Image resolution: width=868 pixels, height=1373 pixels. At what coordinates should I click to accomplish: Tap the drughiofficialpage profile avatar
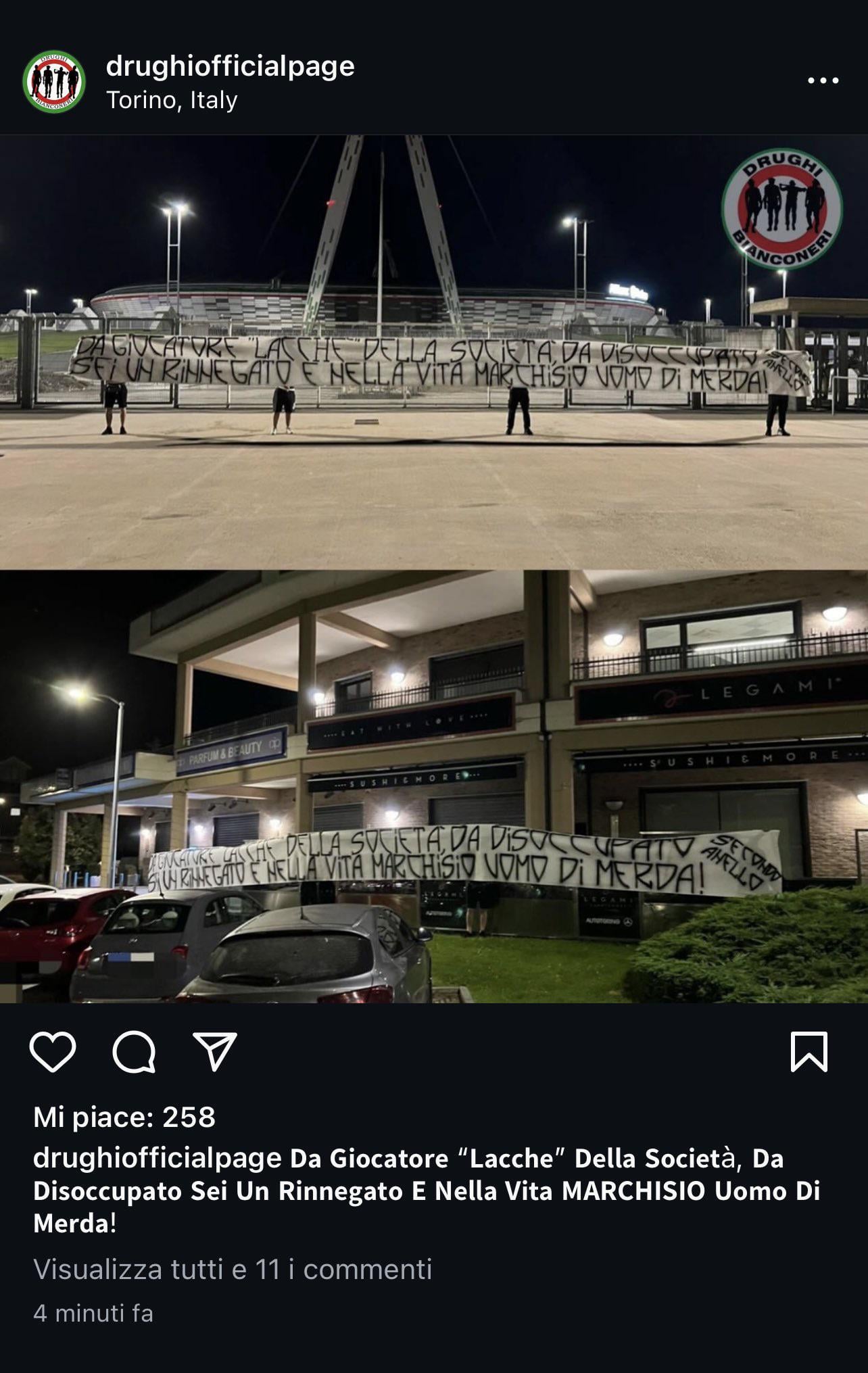(54, 82)
